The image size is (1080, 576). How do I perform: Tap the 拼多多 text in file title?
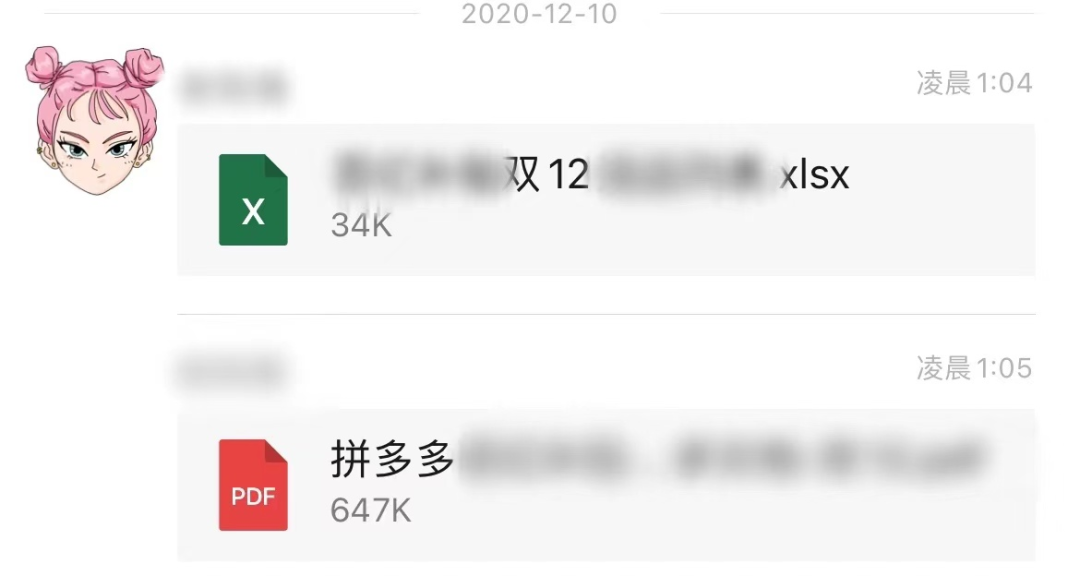tap(392, 459)
